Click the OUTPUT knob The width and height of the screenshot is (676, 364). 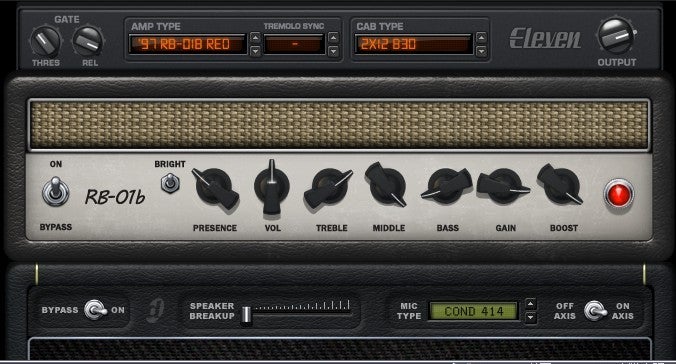coord(617,36)
